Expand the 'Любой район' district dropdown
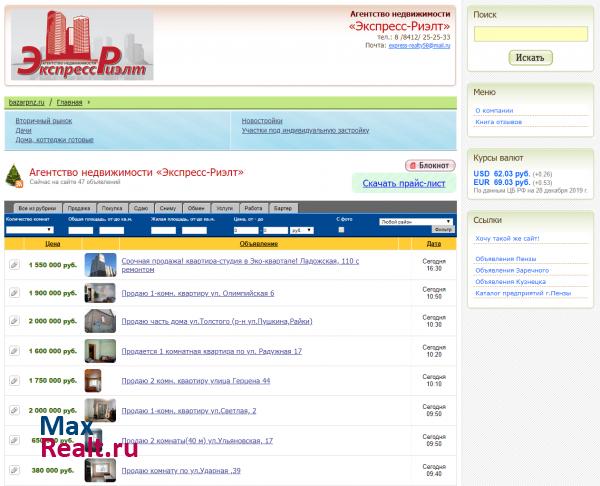This screenshot has width=600, height=486. [416, 222]
